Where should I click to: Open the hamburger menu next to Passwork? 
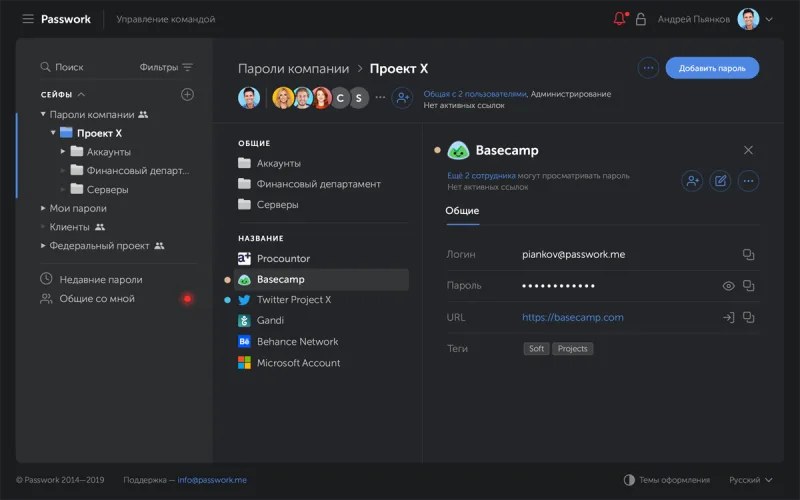(x=28, y=19)
